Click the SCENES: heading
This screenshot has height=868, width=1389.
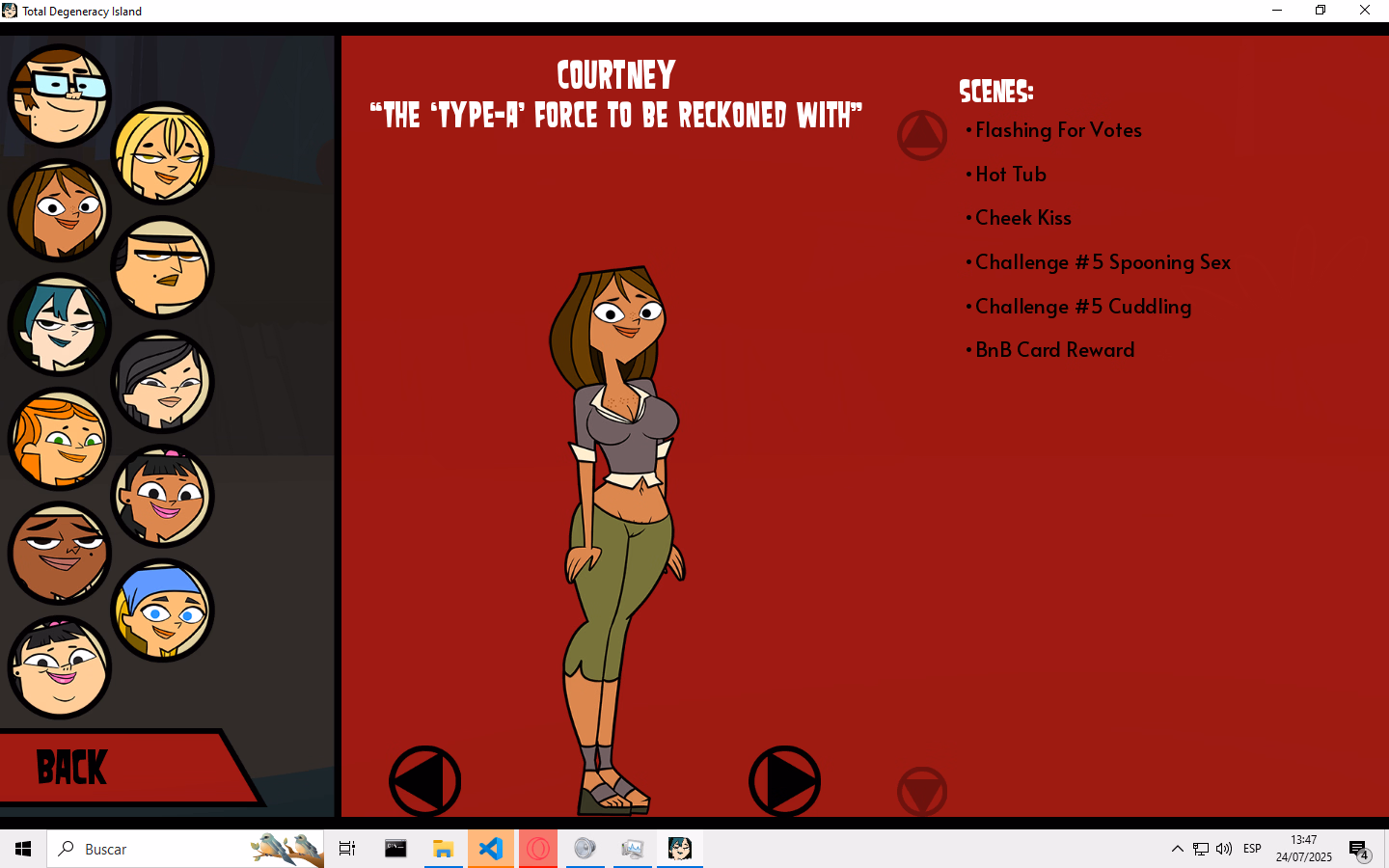996,92
